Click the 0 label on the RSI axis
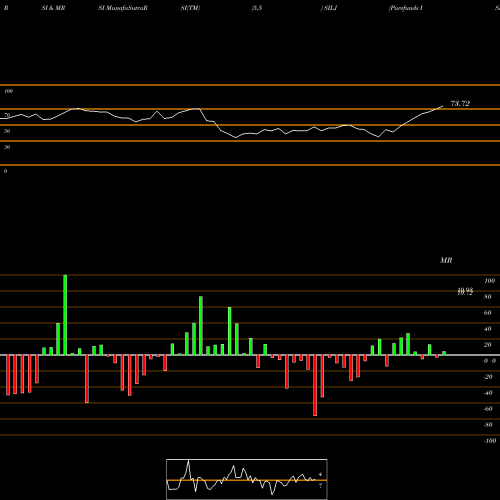The width and height of the screenshot is (500, 500). click(5, 171)
